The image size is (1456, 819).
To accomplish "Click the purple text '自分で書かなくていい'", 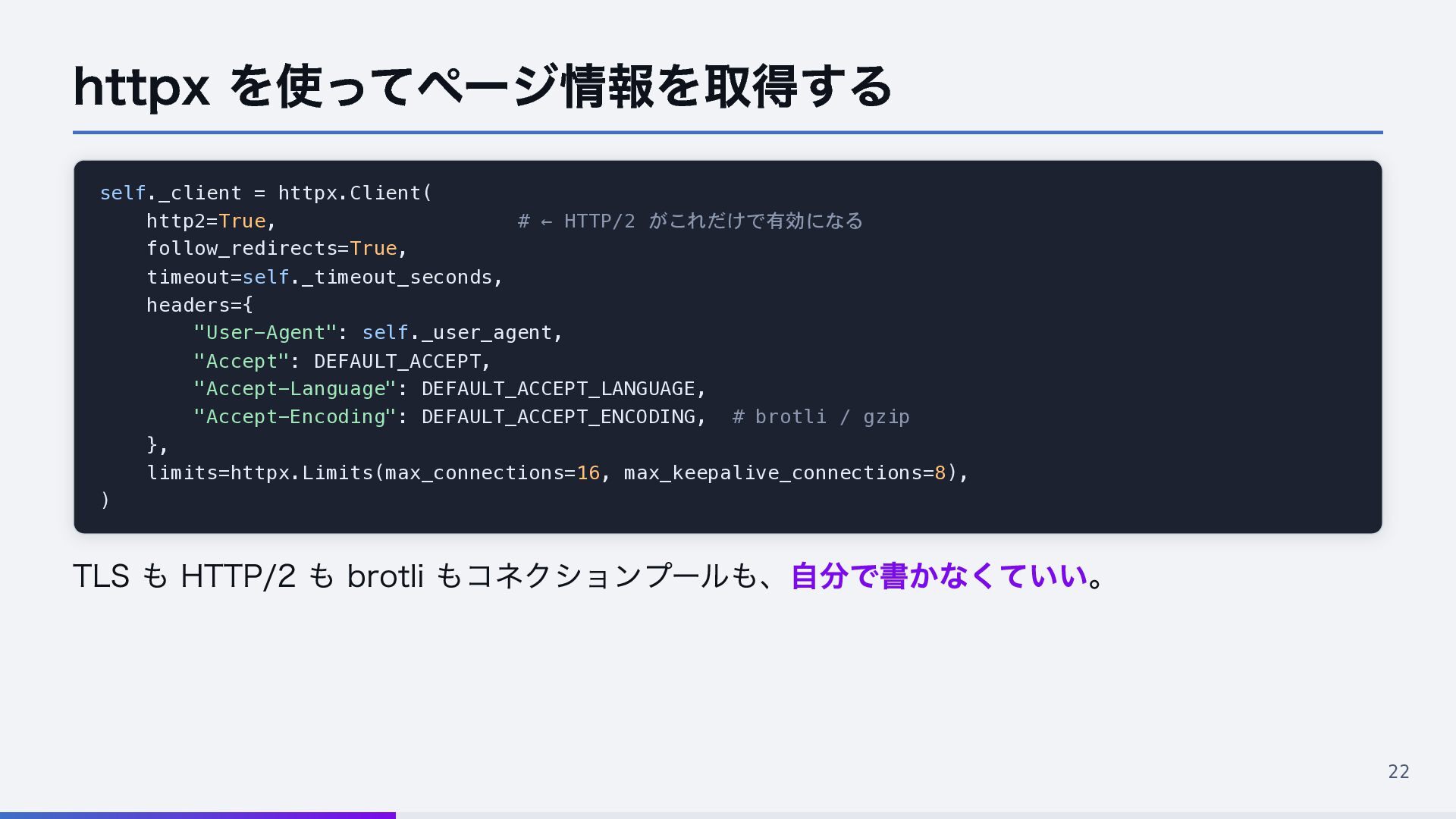I will point(939,576).
